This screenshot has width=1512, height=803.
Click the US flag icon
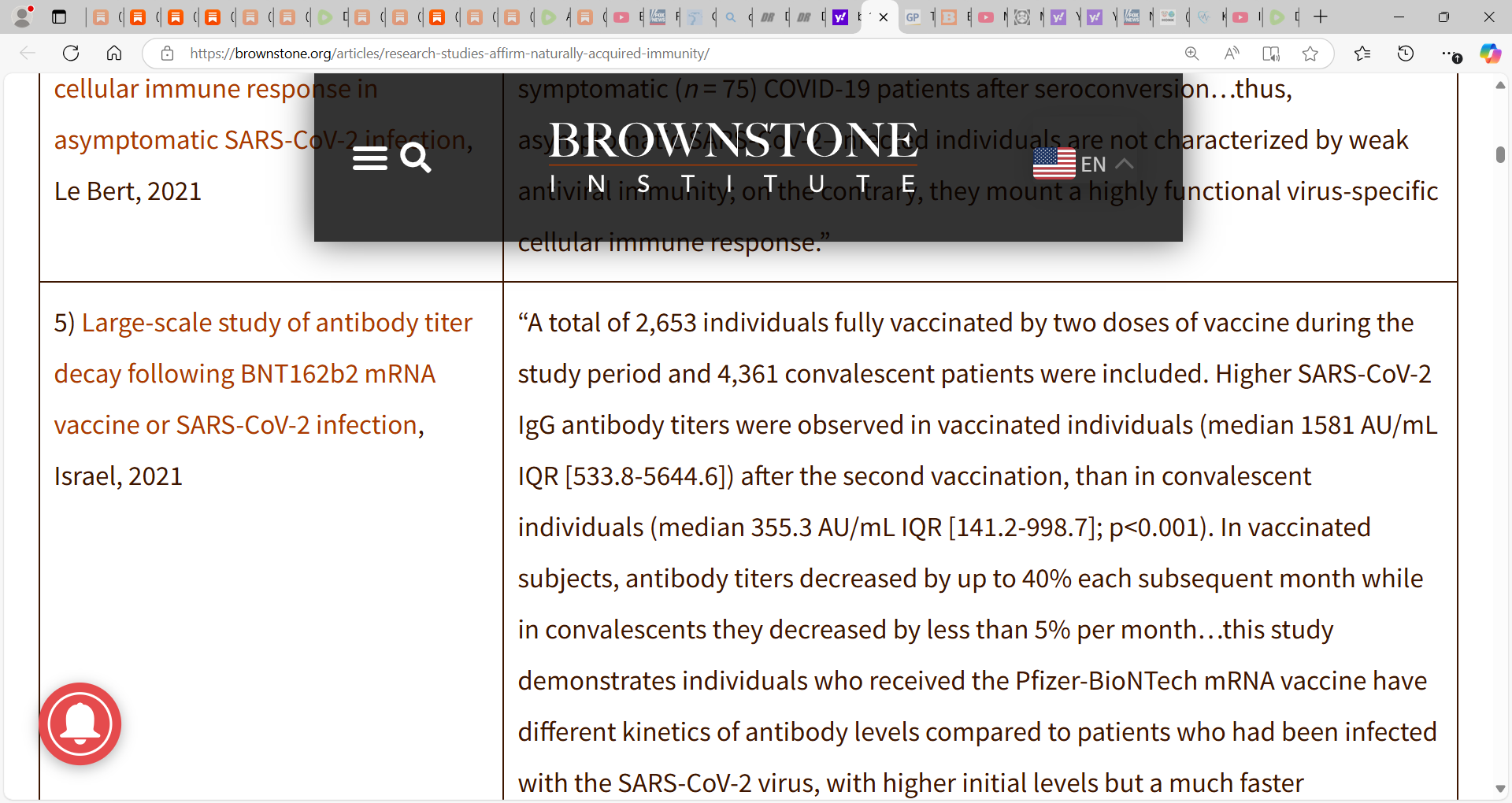1054,163
